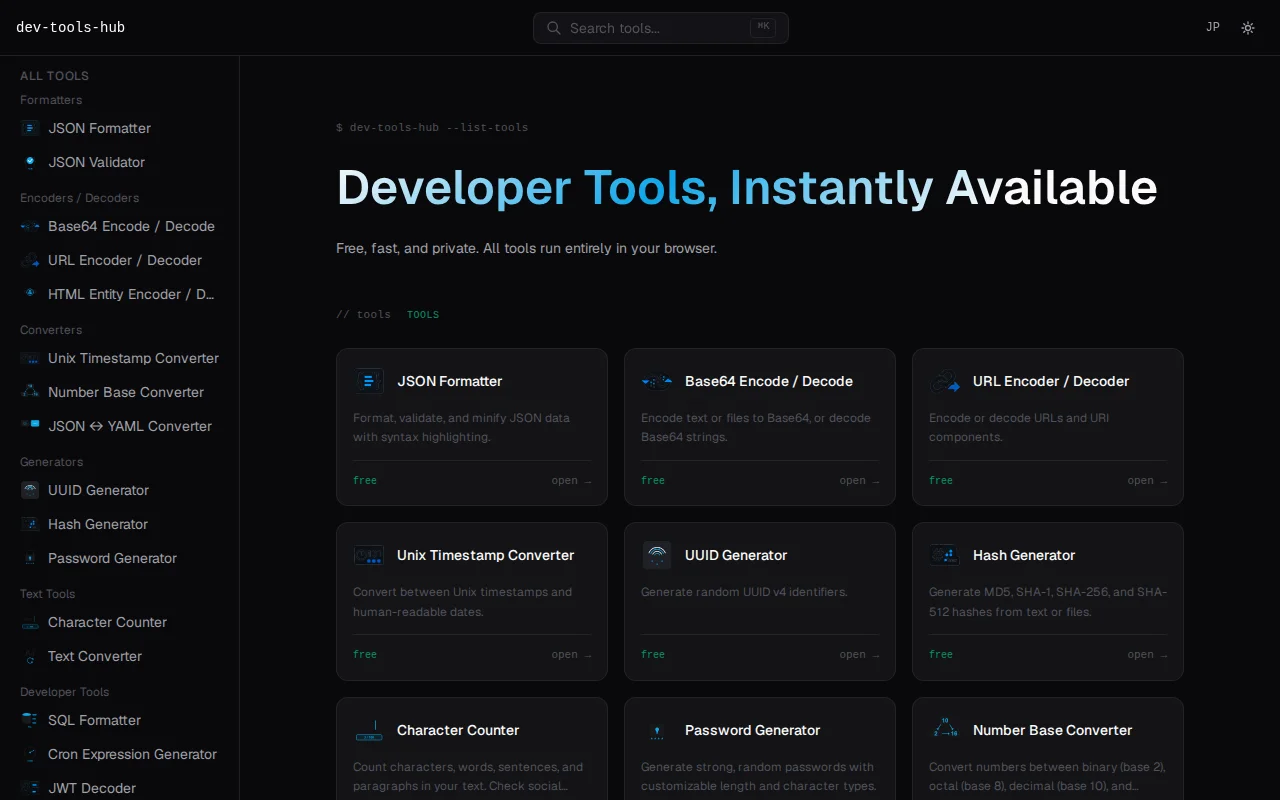Image resolution: width=1280 pixels, height=800 pixels.
Task: Open Password Generator in sidebar
Action: click(x=119, y=558)
